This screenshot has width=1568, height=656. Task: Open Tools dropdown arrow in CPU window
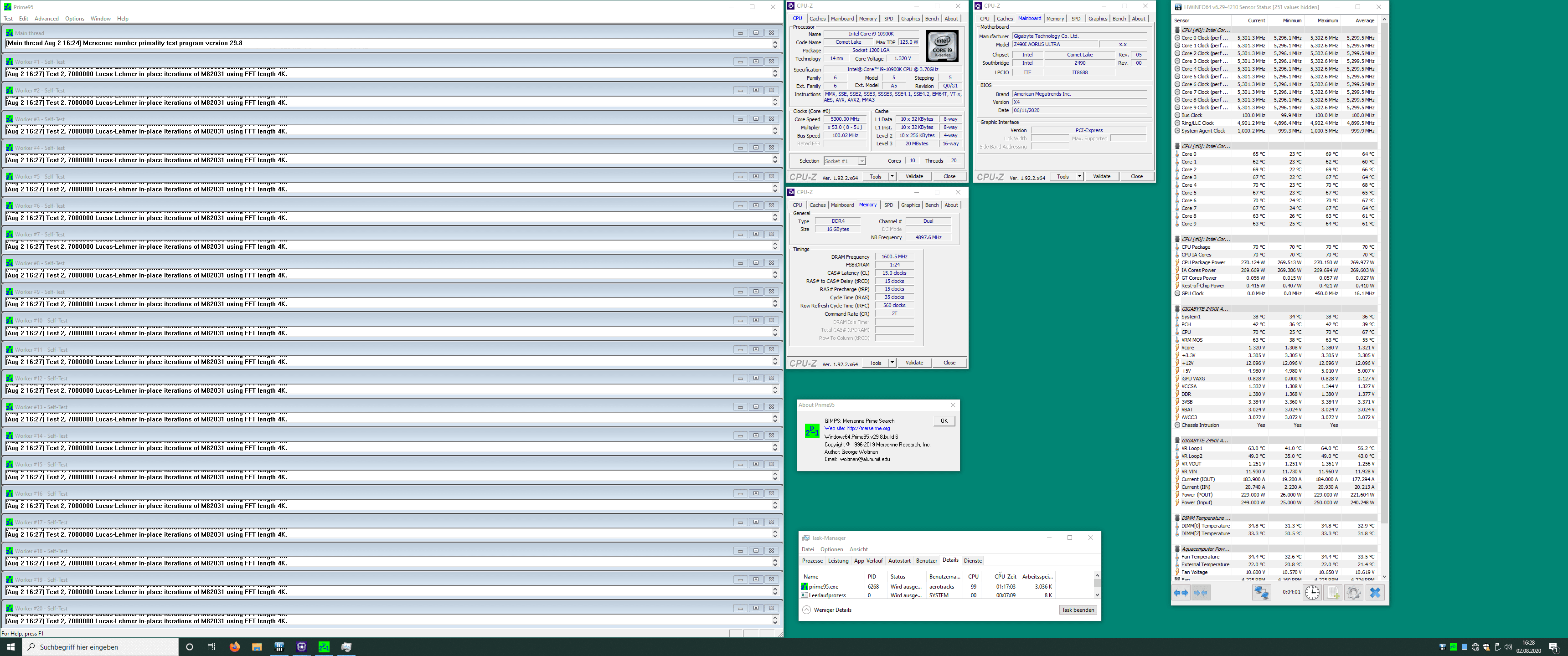pyautogui.click(x=892, y=176)
